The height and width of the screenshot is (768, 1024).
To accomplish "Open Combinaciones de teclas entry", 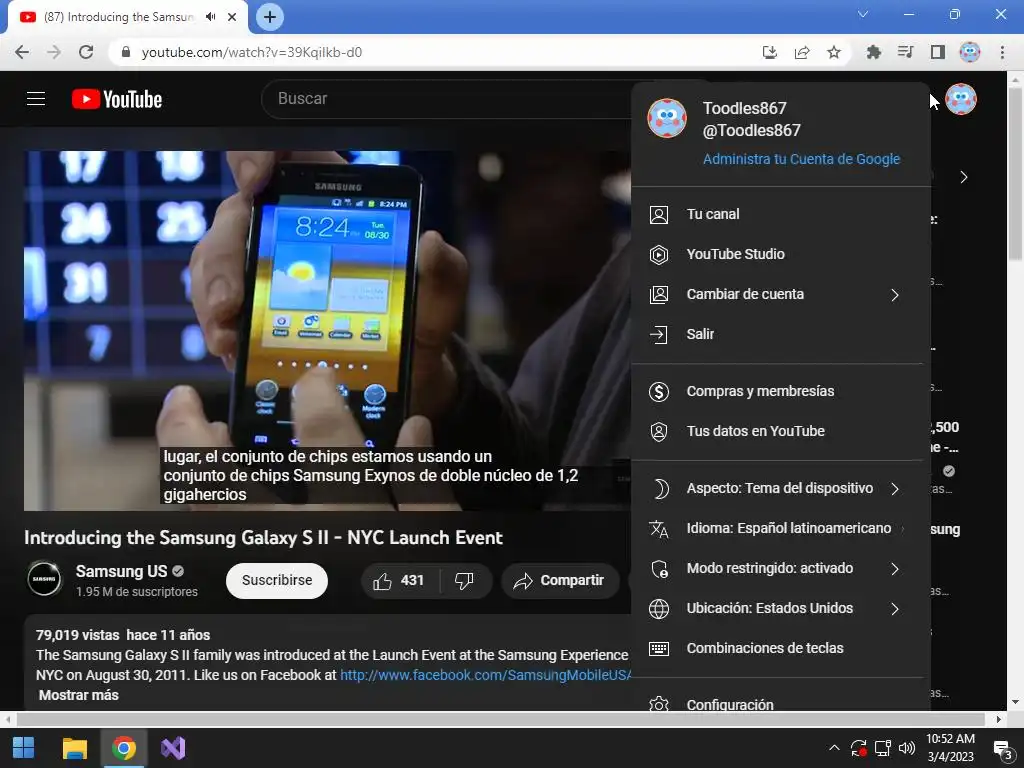I will pos(780,648).
